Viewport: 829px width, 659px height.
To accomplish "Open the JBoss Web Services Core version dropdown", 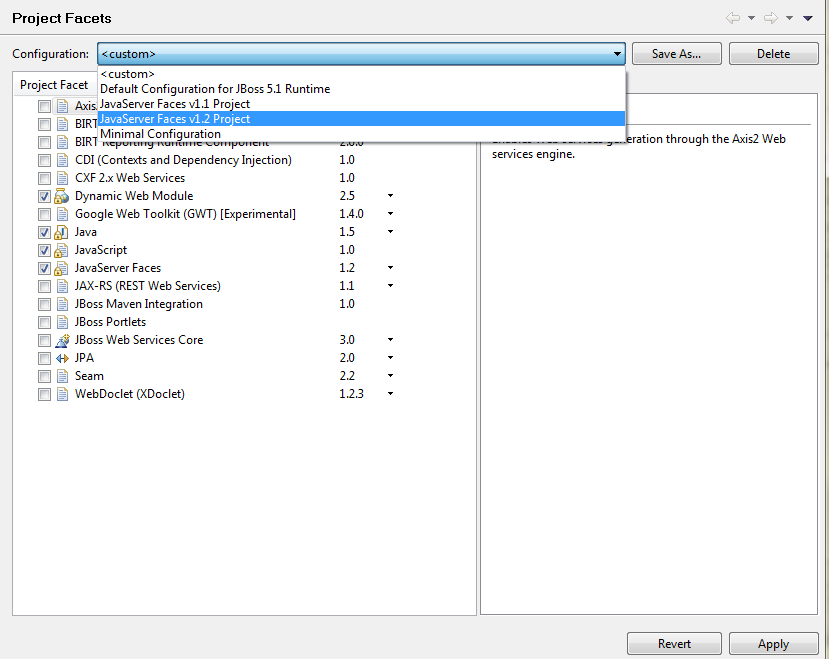I will coord(390,340).
